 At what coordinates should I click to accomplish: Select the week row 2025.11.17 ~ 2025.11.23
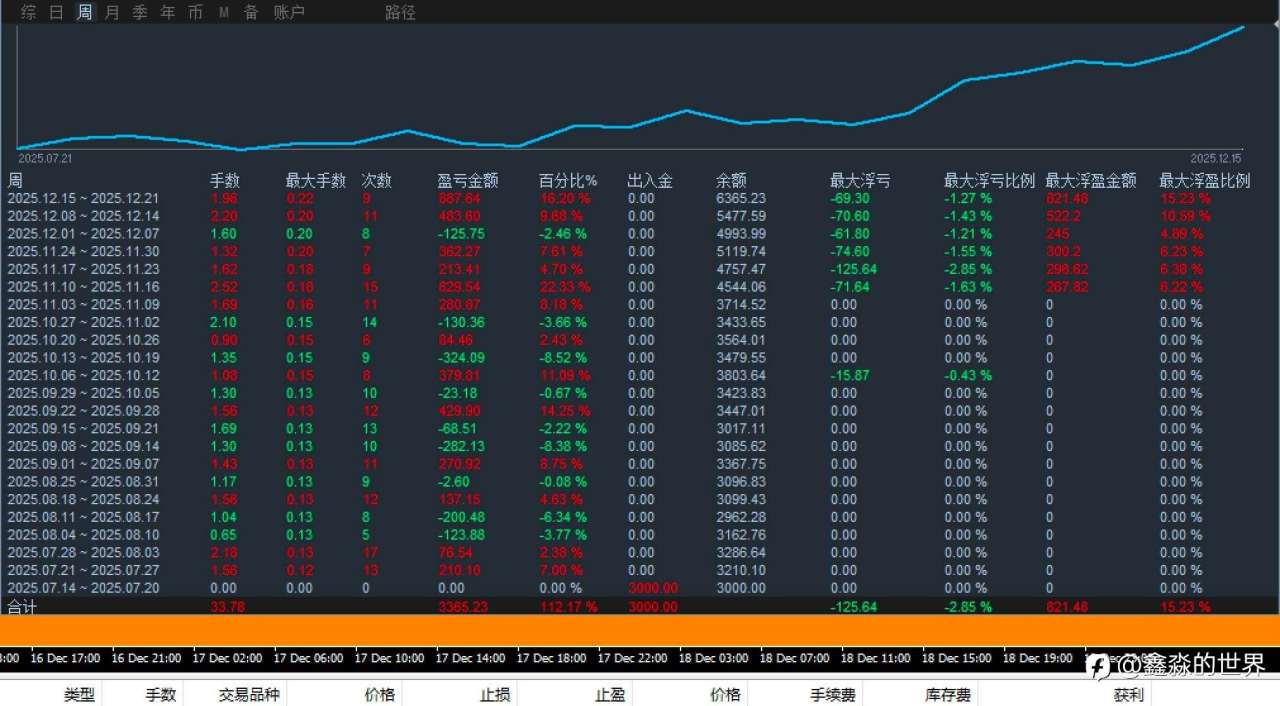[x=640, y=269]
